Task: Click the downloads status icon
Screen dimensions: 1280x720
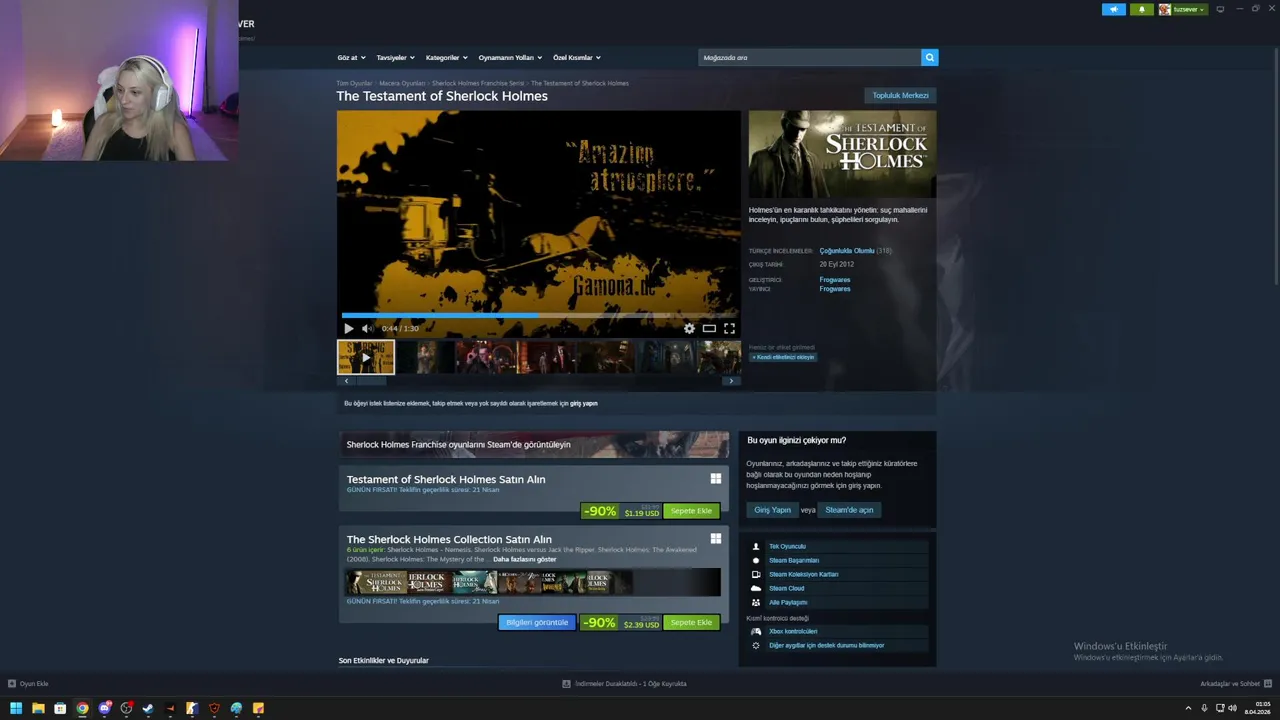Action: pyautogui.click(x=567, y=684)
